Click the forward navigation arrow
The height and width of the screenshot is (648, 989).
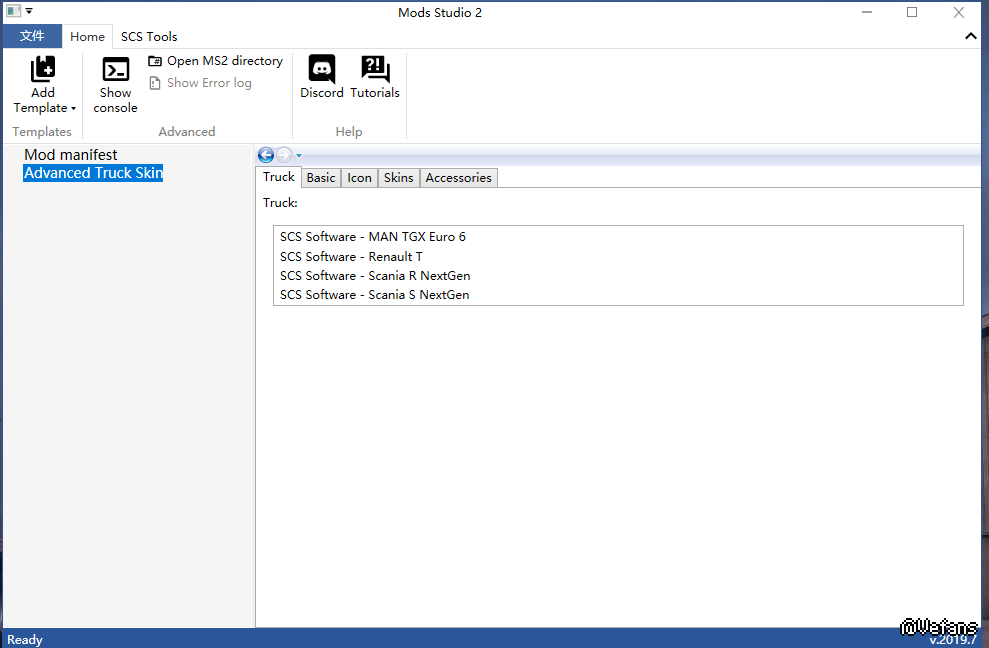[284, 155]
